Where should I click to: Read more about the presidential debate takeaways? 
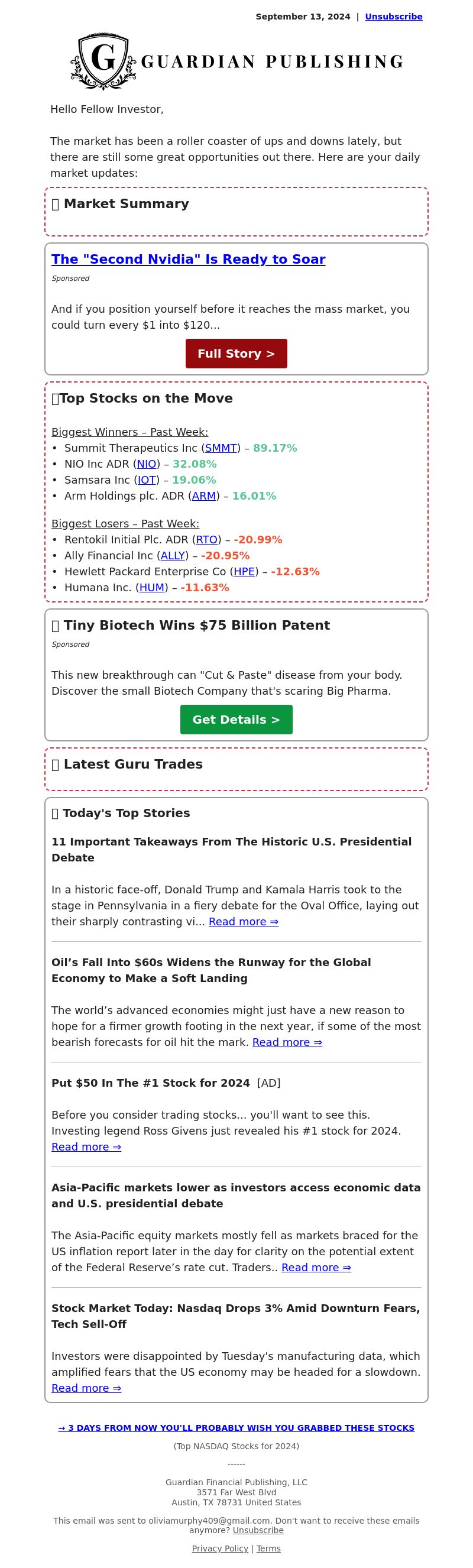click(244, 922)
